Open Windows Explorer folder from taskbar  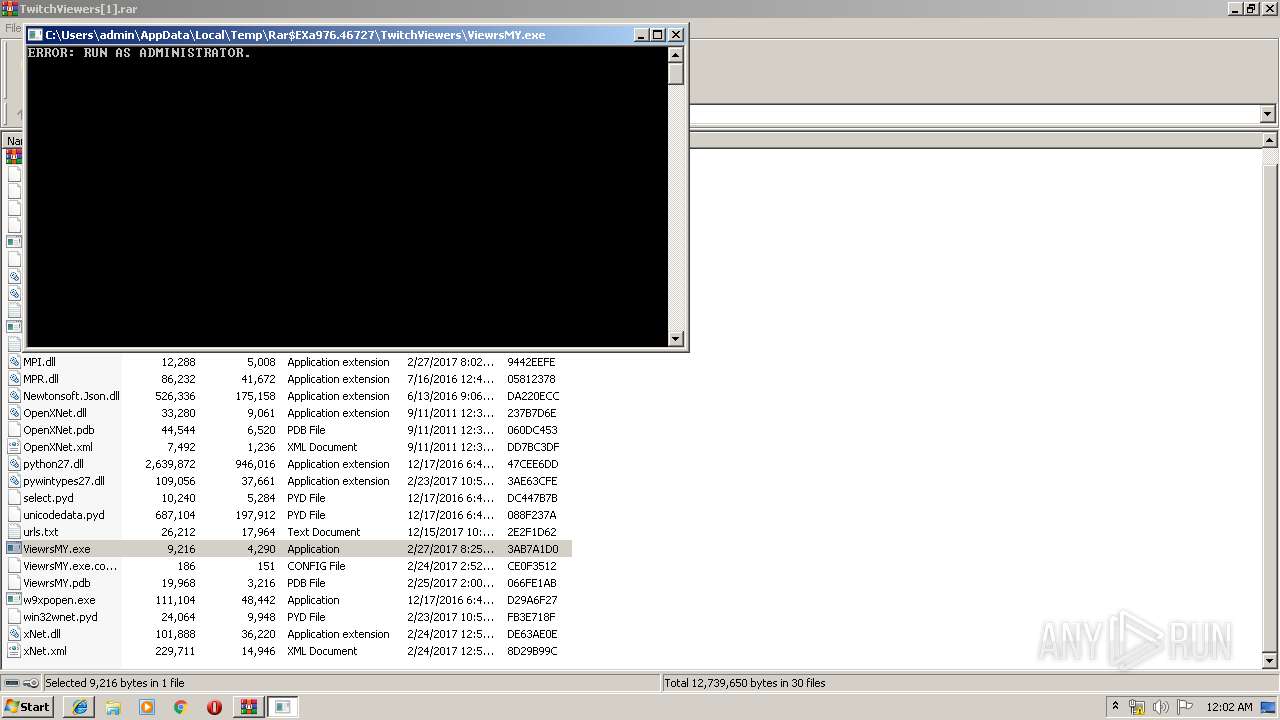(x=113, y=707)
